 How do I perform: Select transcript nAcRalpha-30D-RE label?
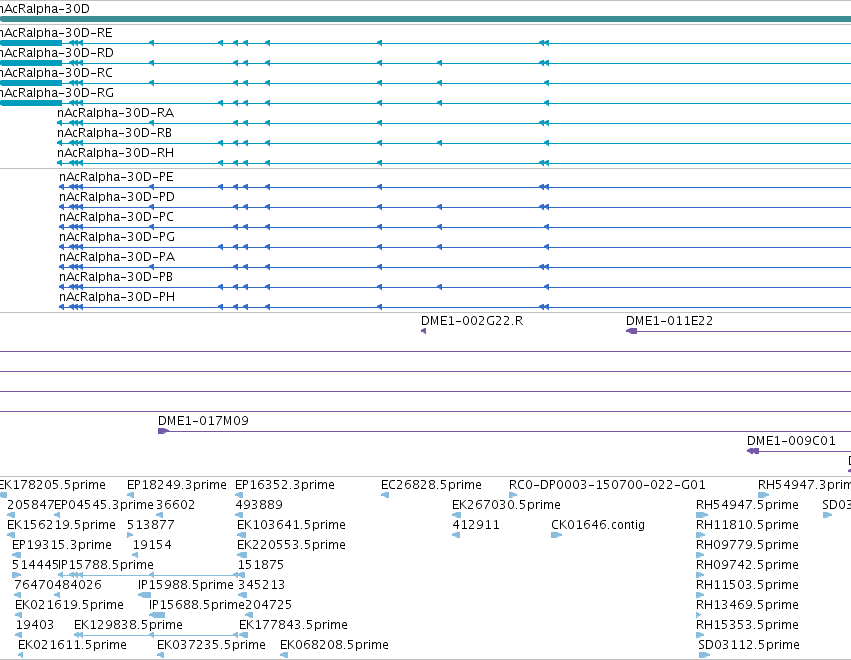tap(56, 33)
